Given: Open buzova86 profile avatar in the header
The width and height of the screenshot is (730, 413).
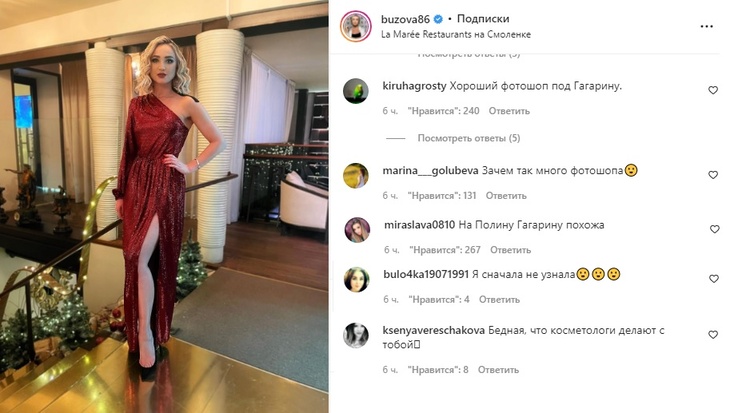Looking at the screenshot, I should 356,26.
